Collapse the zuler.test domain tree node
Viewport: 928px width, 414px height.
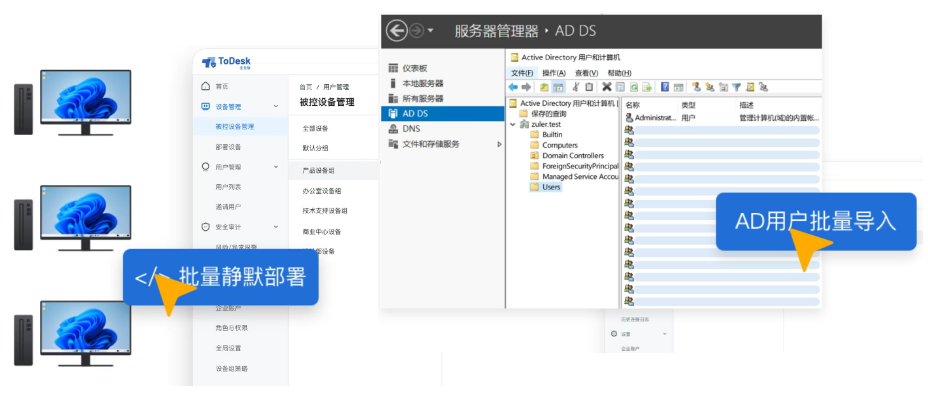[x=513, y=124]
